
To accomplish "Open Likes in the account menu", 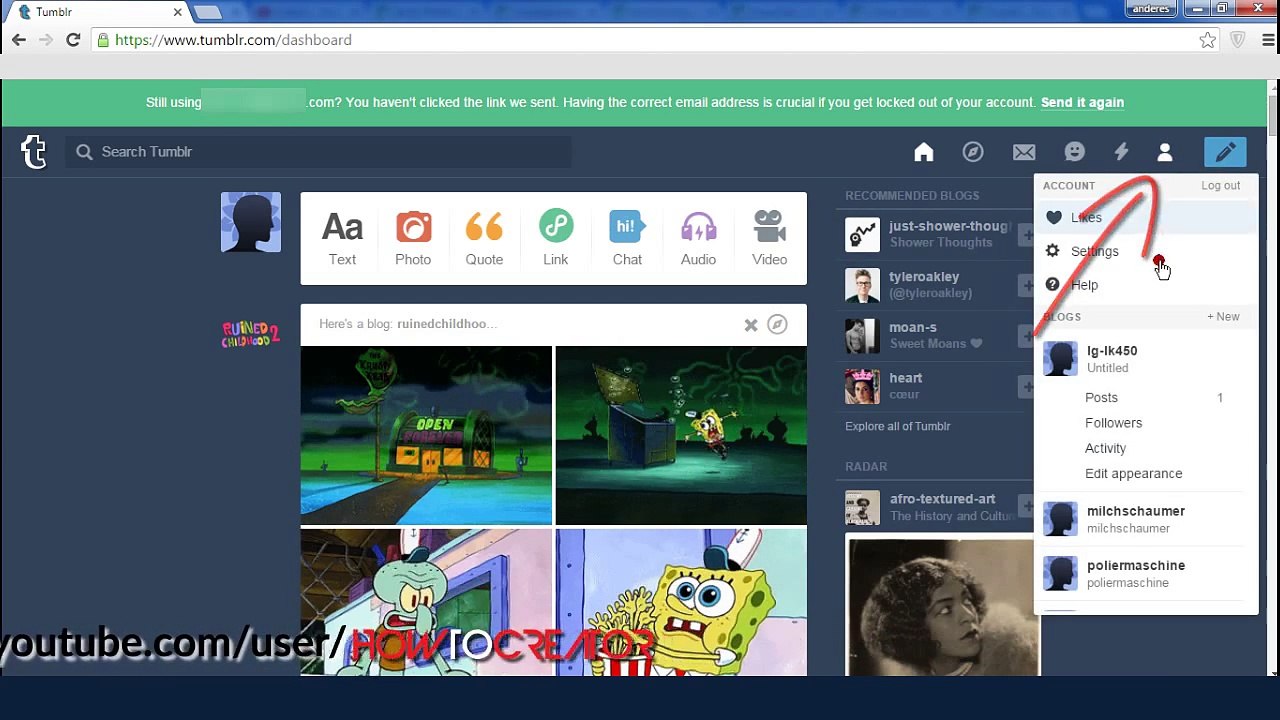I will click(1145, 217).
